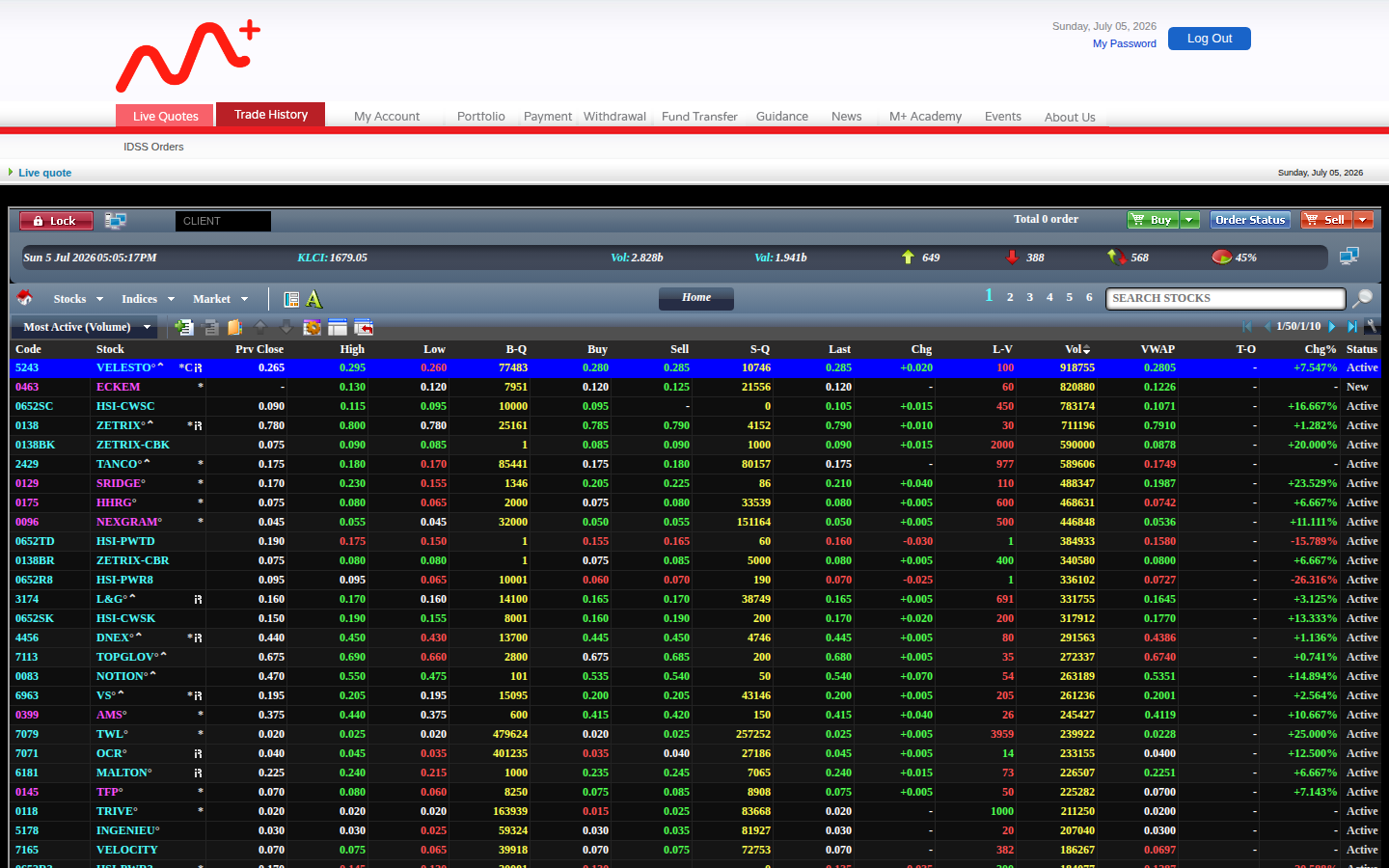Open the Withdrawal menu item
The height and width of the screenshot is (868, 1389).
(614, 116)
